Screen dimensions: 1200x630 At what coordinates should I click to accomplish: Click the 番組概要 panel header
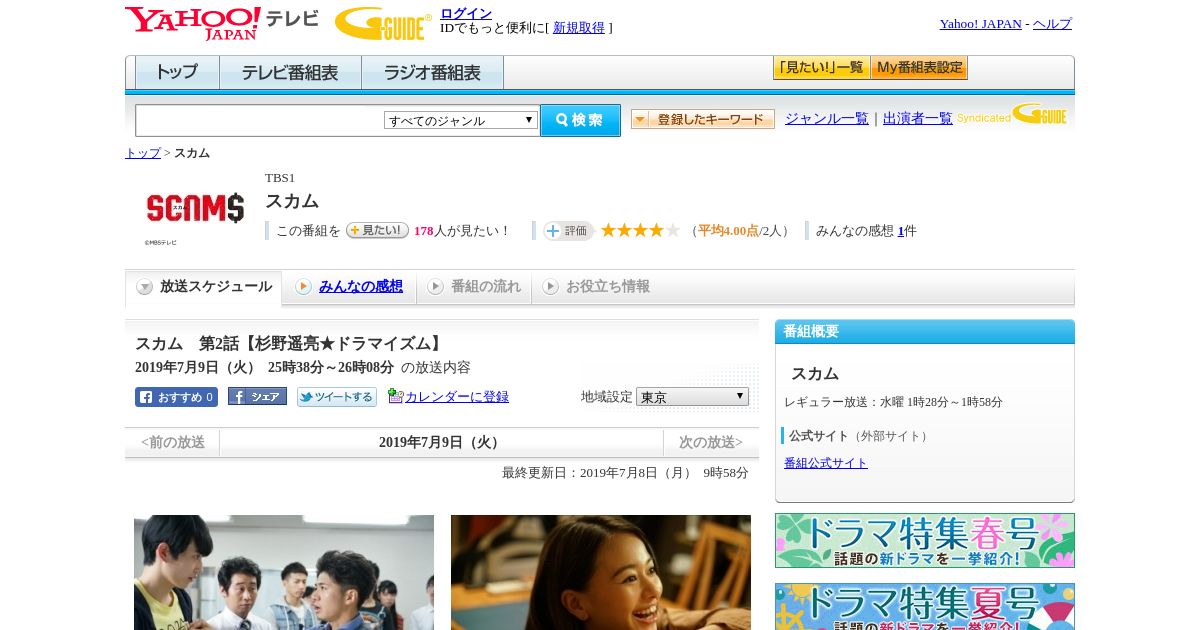[x=925, y=332]
